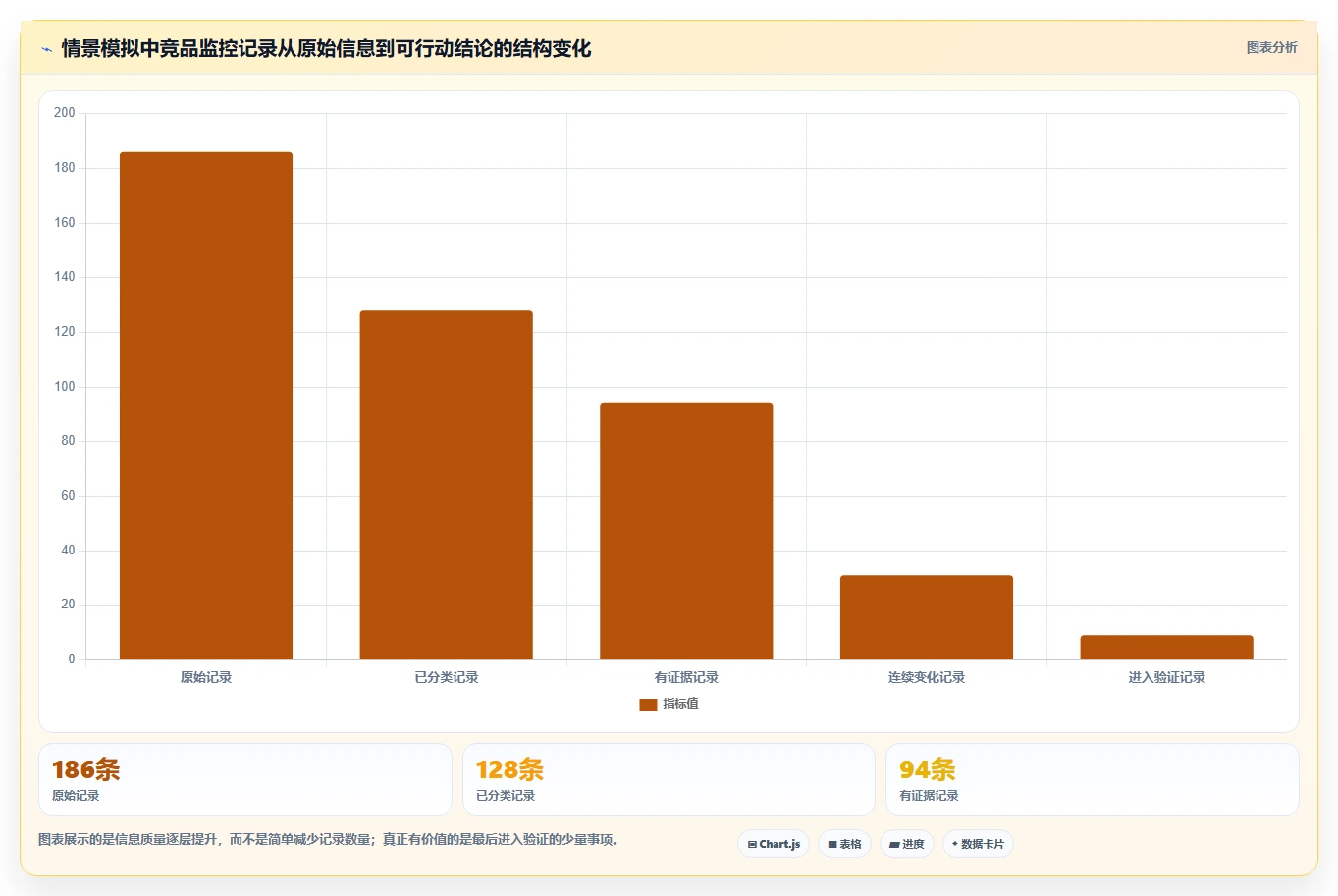Click the 200 y-axis tick label

[x=65, y=113]
